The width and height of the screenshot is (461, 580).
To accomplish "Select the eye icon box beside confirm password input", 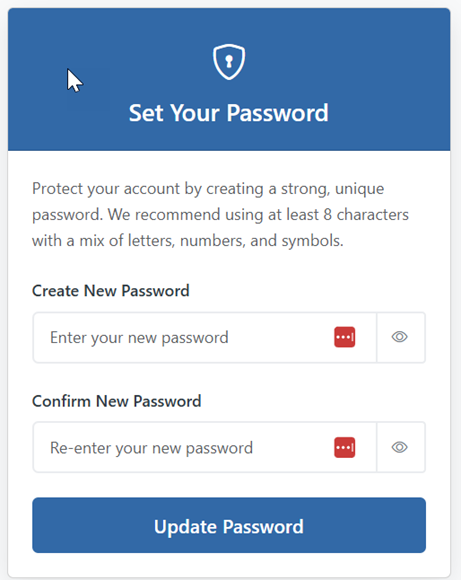I will point(401,447).
